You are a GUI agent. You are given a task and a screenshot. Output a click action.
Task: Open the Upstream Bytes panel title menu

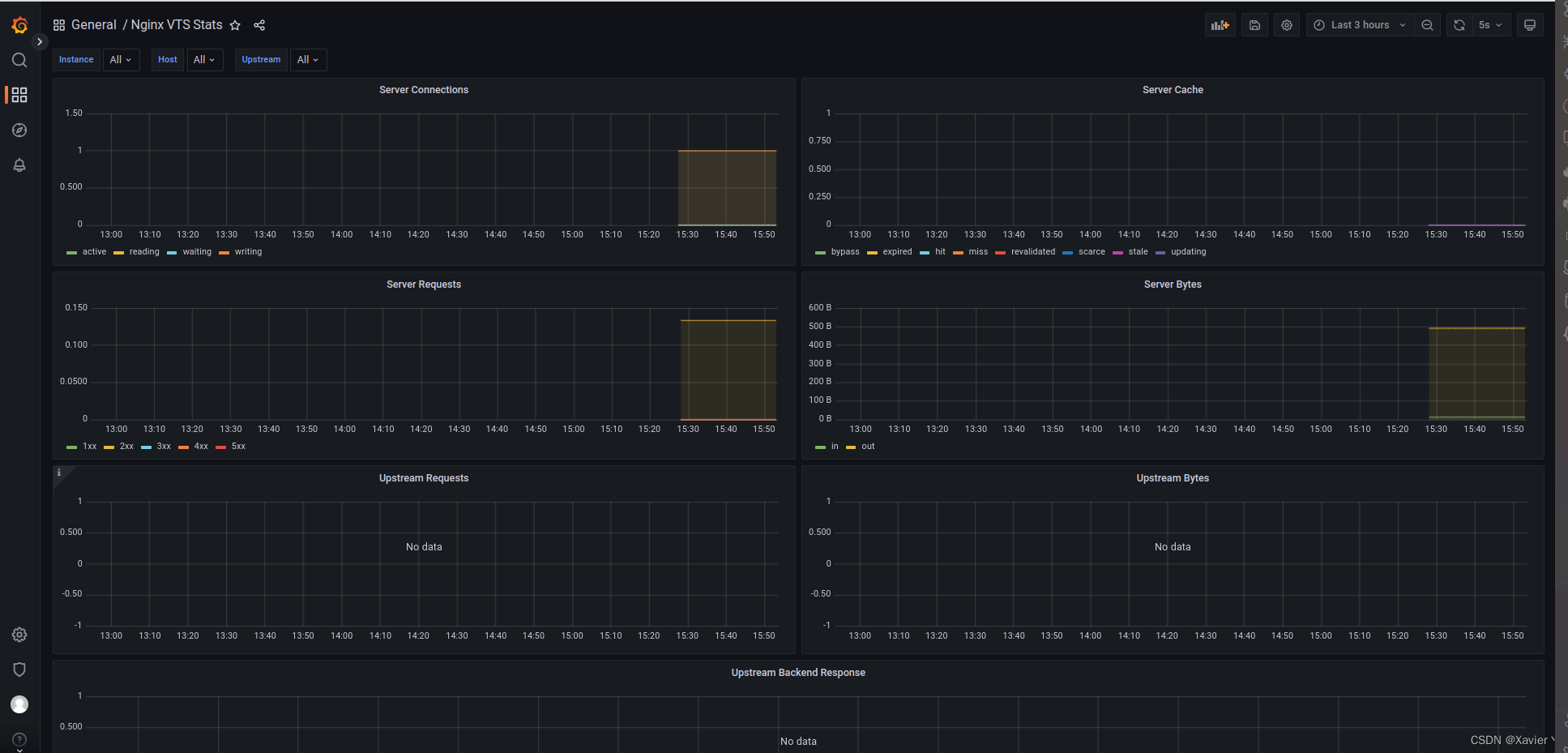(x=1173, y=478)
